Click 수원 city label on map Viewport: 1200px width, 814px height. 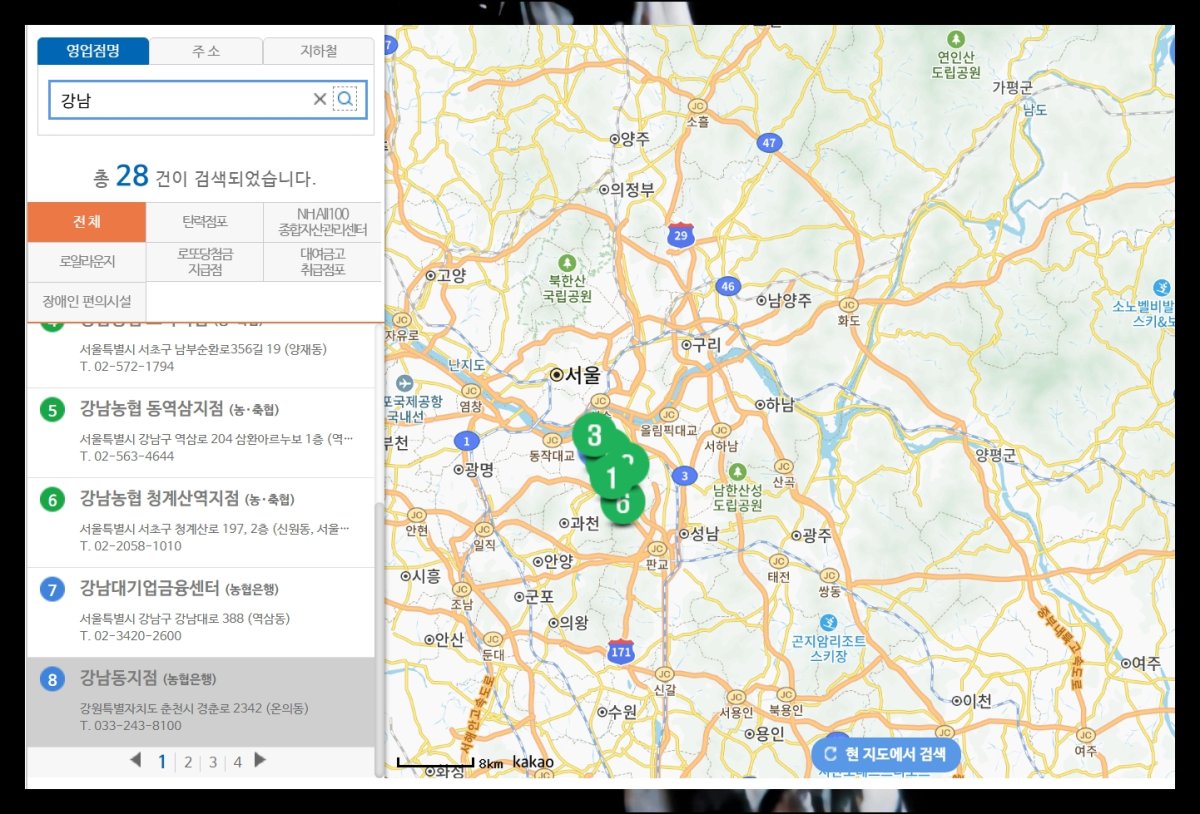(x=616, y=712)
